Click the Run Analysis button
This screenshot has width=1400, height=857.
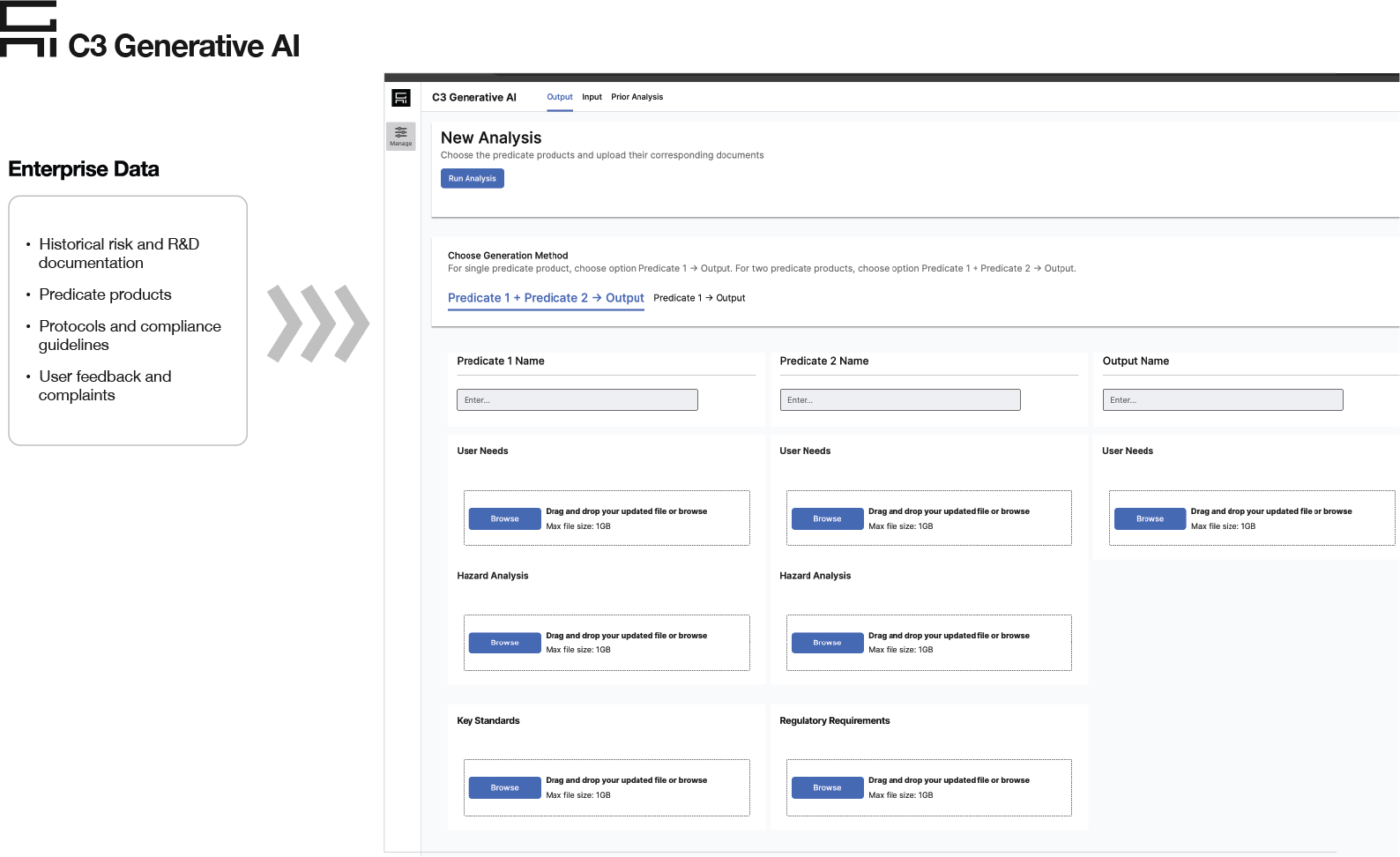click(x=473, y=178)
